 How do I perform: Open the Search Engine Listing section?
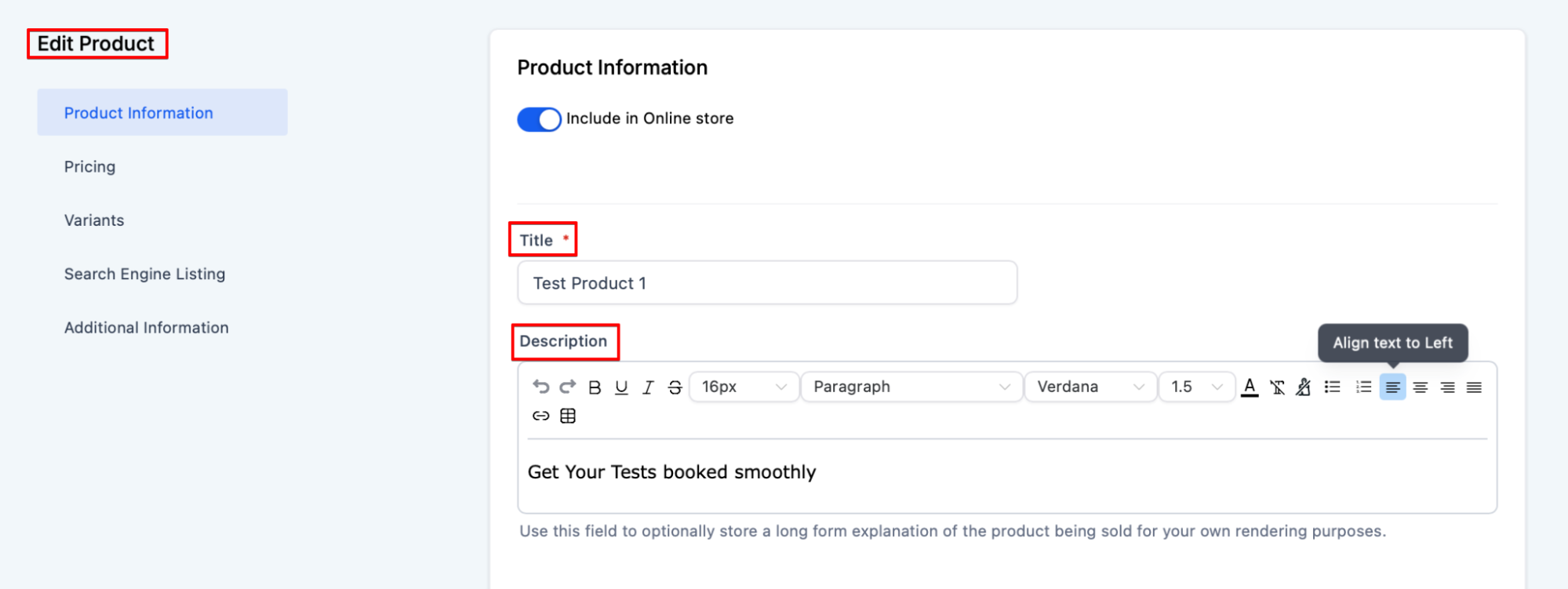[x=144, y=274]
